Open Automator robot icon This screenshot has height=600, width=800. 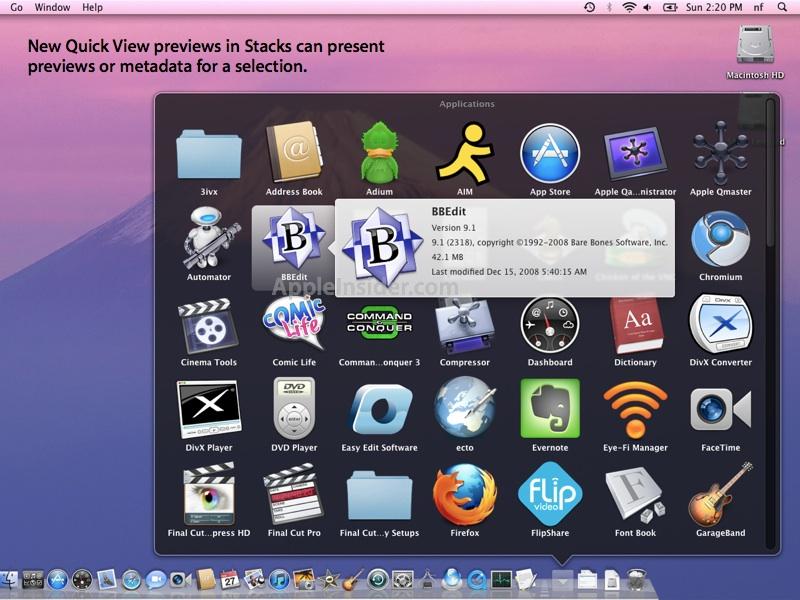coord(209,238)
